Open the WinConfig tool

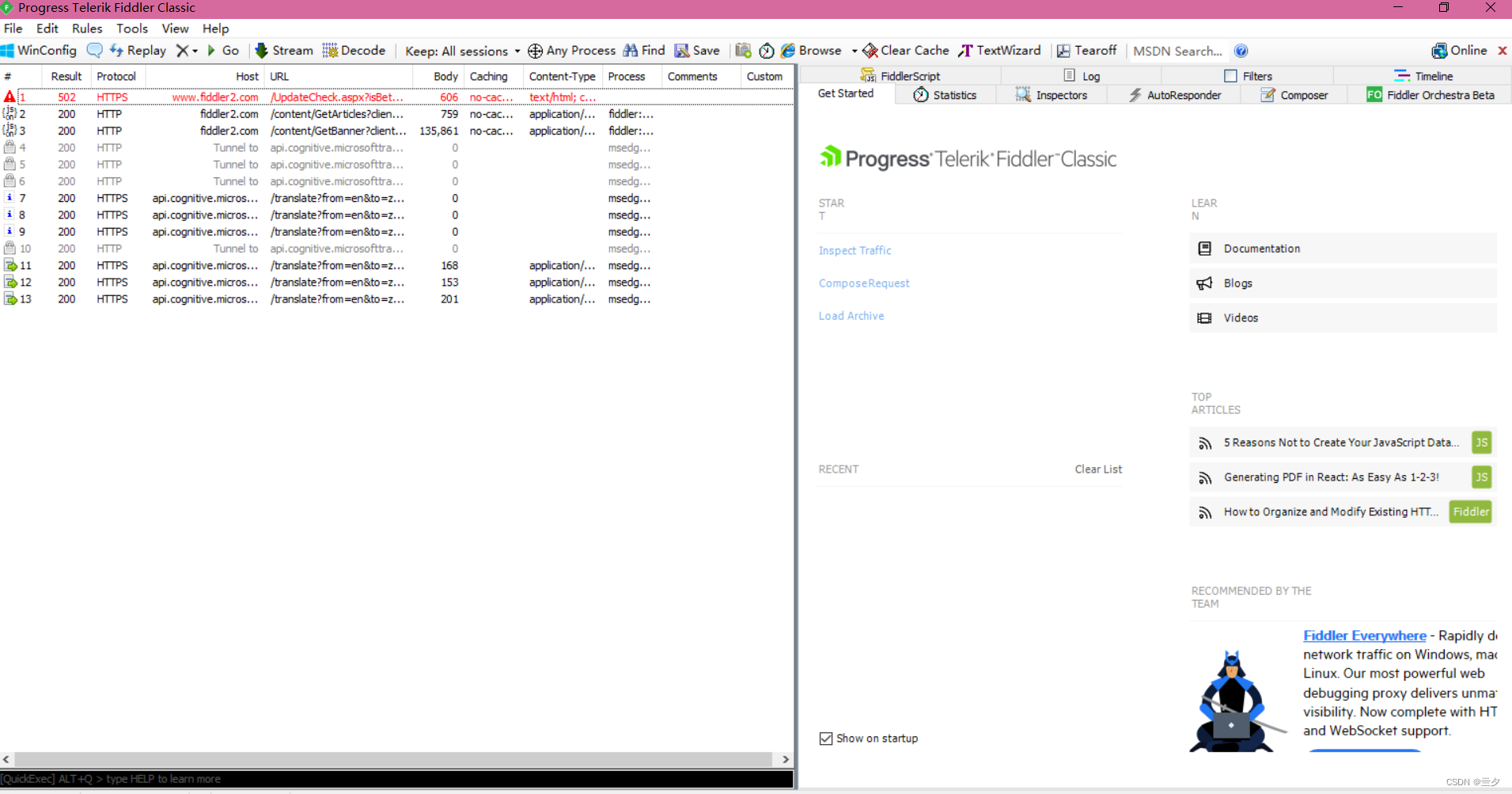point(38,50)
